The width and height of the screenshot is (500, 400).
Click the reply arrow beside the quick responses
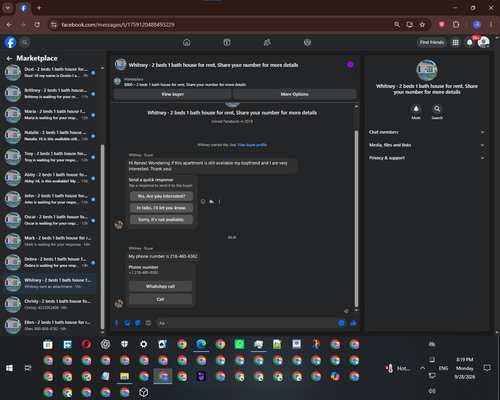211,201
